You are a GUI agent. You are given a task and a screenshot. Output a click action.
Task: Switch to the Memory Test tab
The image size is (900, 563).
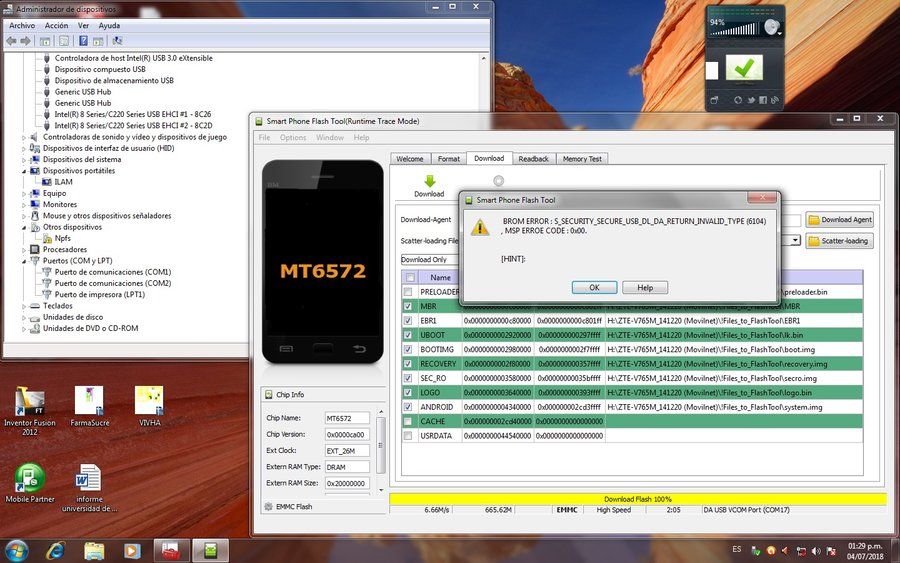pos(582,159)
